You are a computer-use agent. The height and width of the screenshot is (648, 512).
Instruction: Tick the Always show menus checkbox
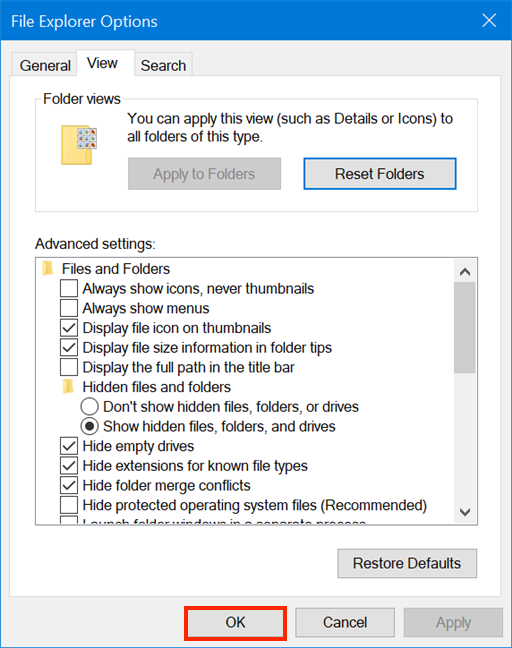point(69,308)
